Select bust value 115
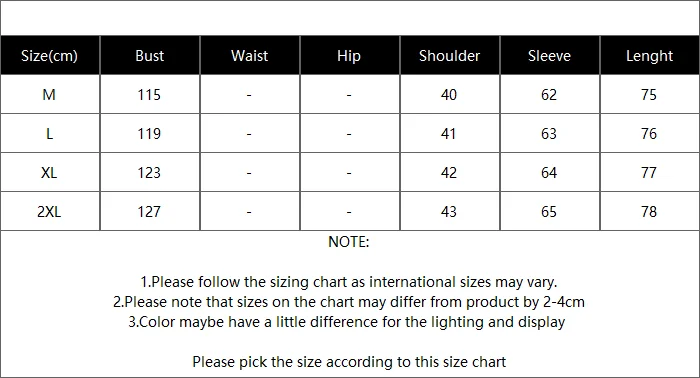 [149, 95]
